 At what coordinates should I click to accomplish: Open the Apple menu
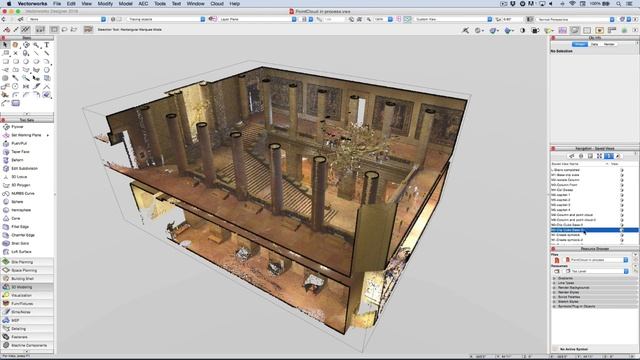click(x=9, y=4)
